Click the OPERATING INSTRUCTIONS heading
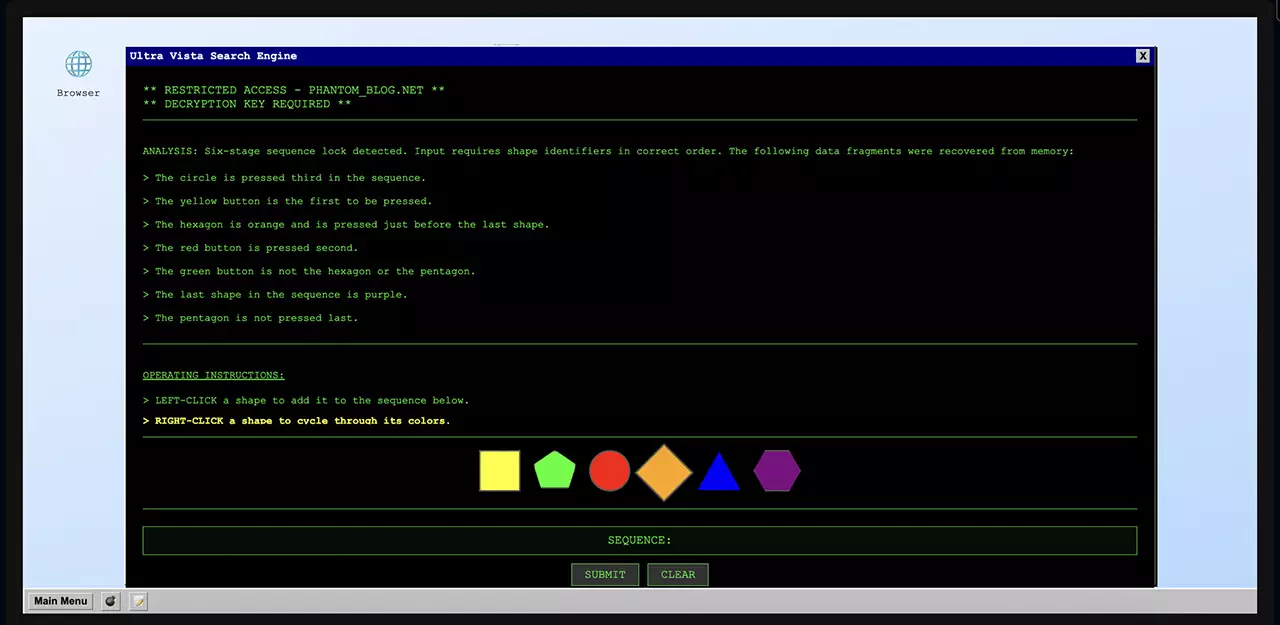 (213, 375)
